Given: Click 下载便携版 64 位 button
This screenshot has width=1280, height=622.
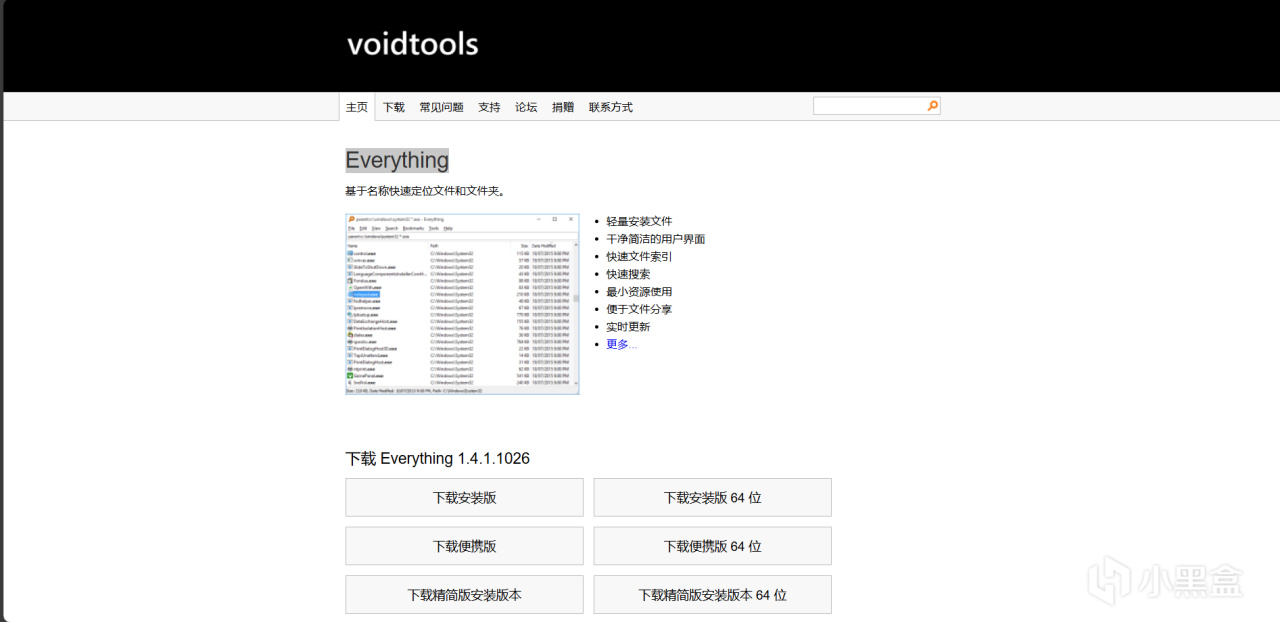Looking at the screenshot, I should click(712, 546).
